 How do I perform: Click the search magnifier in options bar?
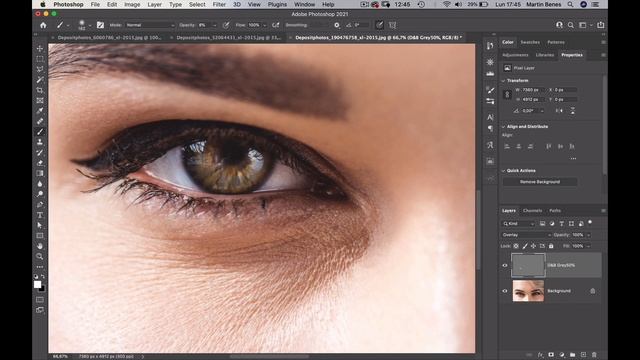point(571,25)
